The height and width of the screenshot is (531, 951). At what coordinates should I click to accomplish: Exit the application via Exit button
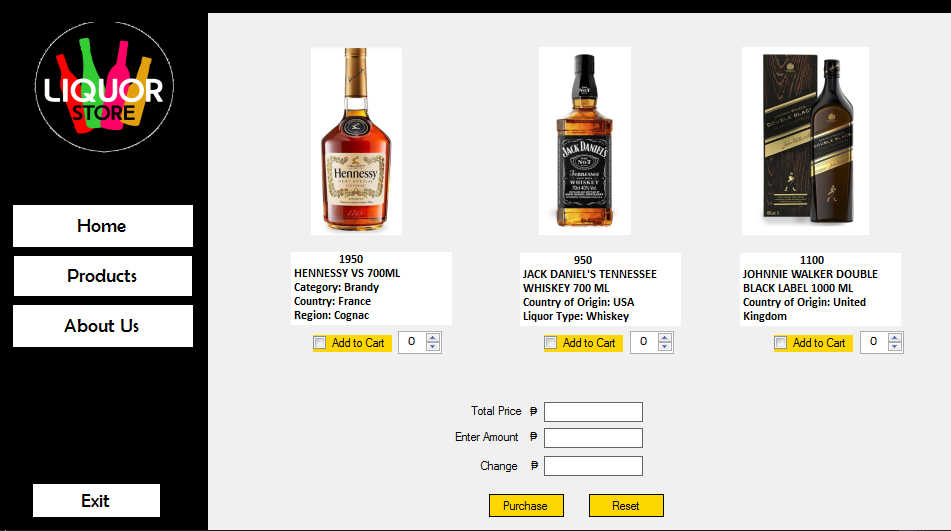click(96, 501)
